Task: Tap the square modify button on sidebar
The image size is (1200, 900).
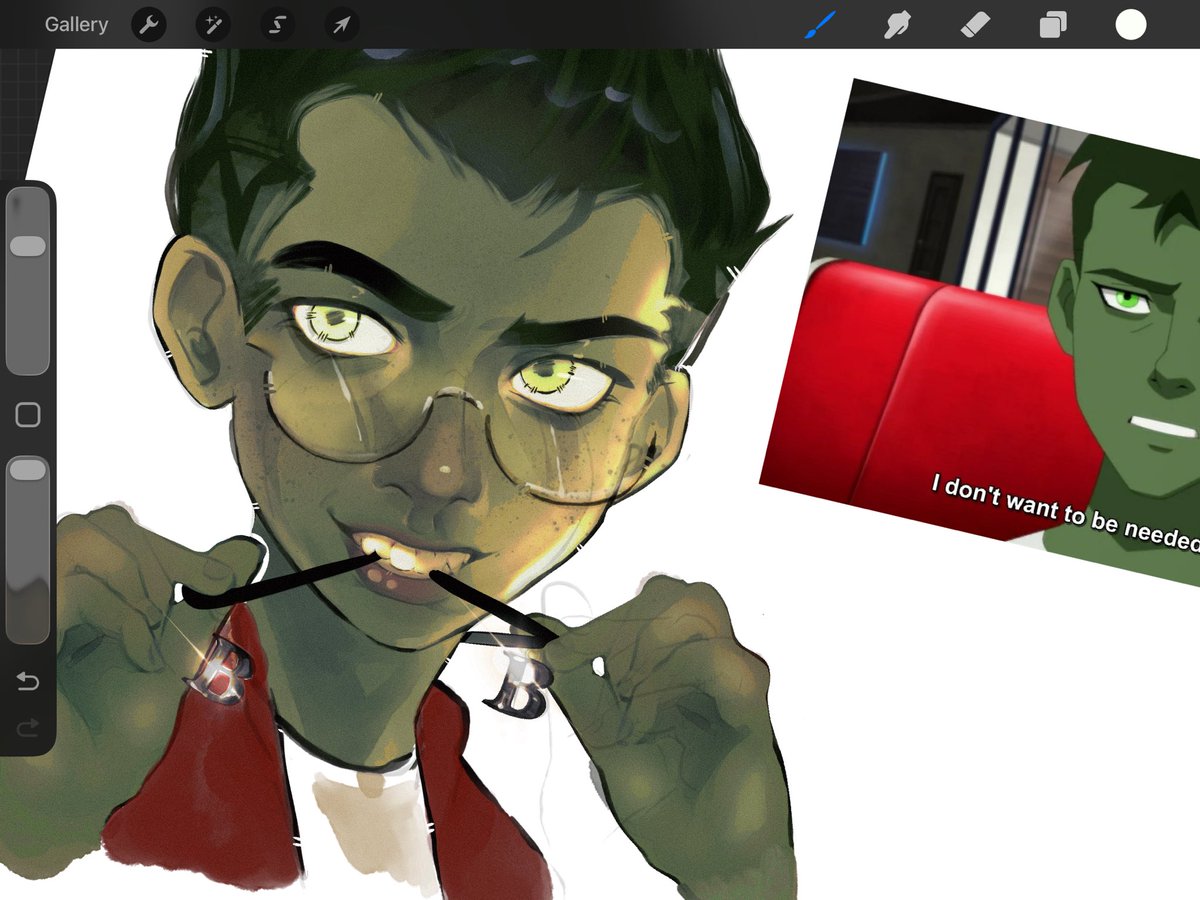Action: click(x=28, y=415)
